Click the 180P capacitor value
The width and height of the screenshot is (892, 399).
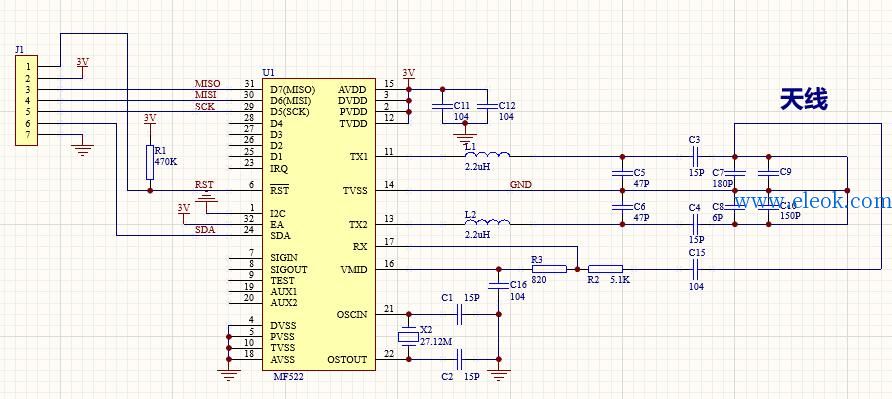722,184
